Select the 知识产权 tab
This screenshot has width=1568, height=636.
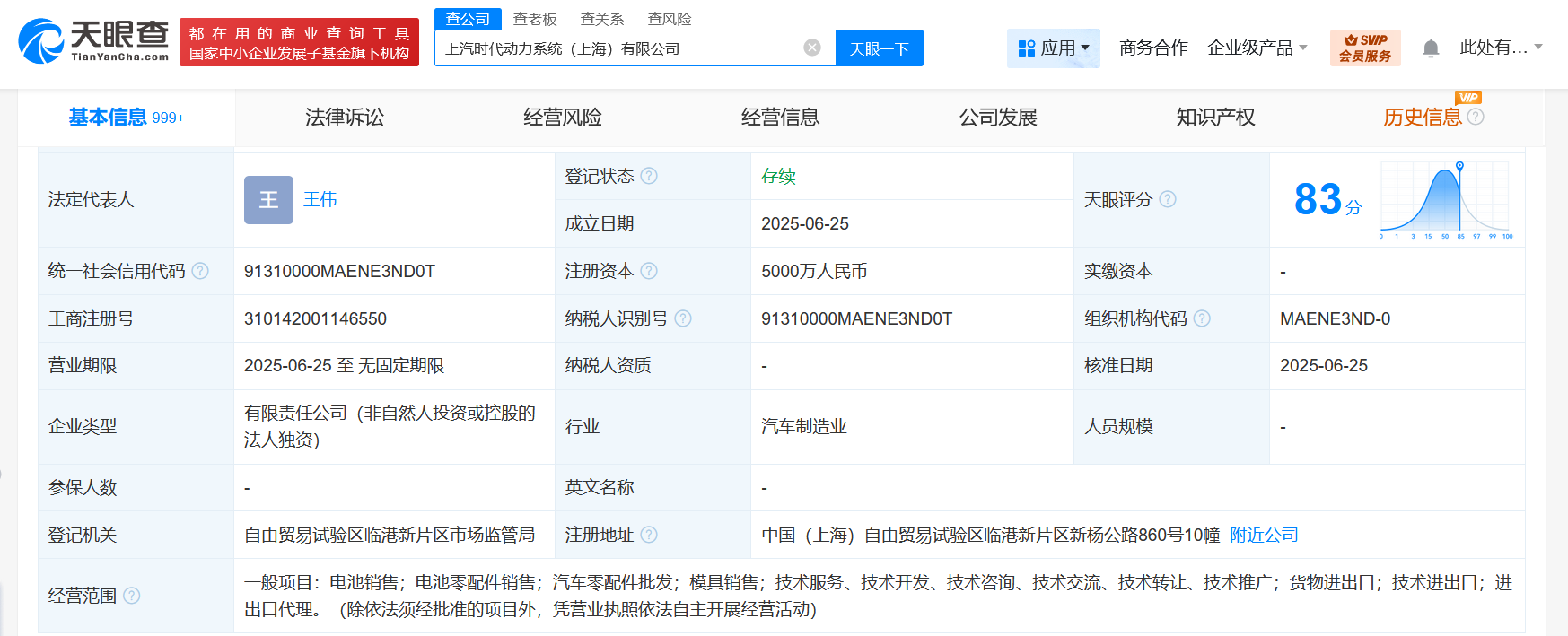[x=1216, y=118]
